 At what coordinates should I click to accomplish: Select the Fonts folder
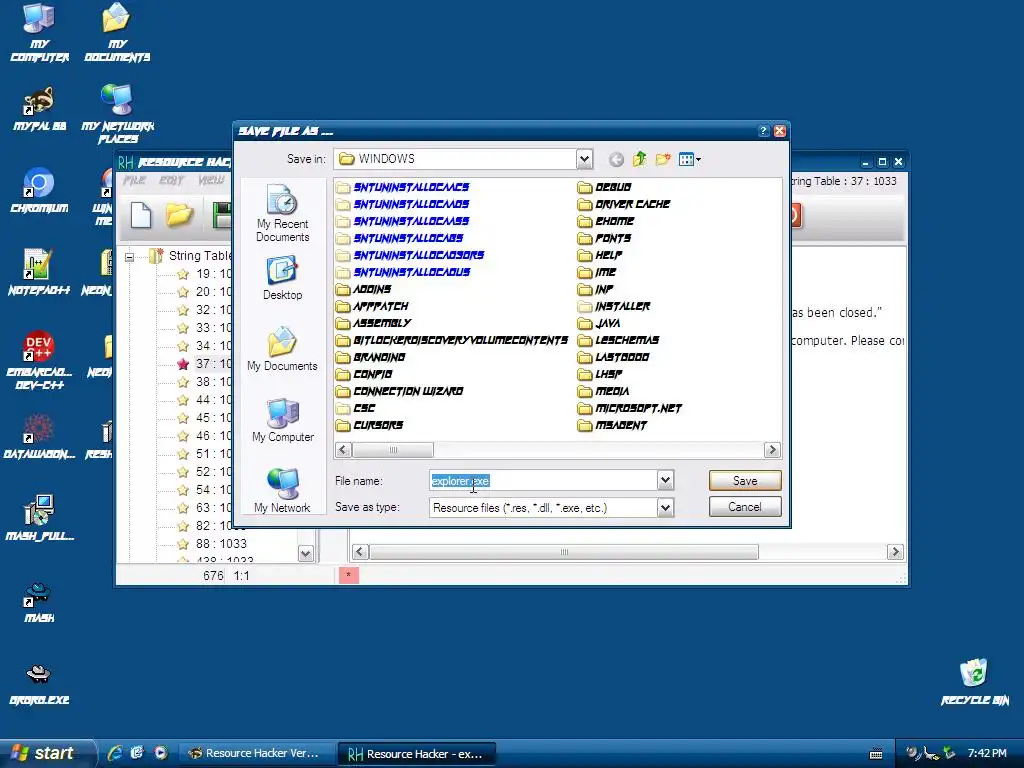pyautogui.click(x=605, y=238)
